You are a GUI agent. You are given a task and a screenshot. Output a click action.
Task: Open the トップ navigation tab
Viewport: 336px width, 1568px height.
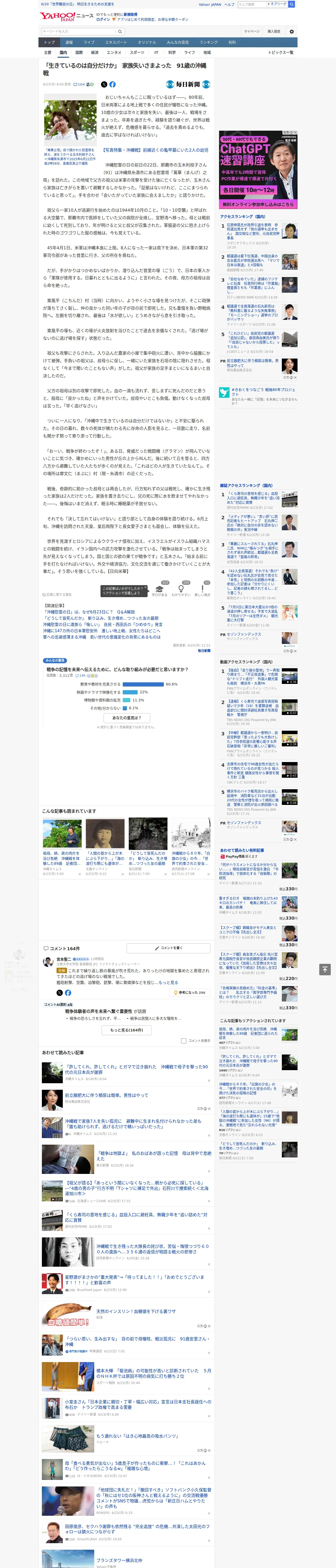(x=49, y=43)
